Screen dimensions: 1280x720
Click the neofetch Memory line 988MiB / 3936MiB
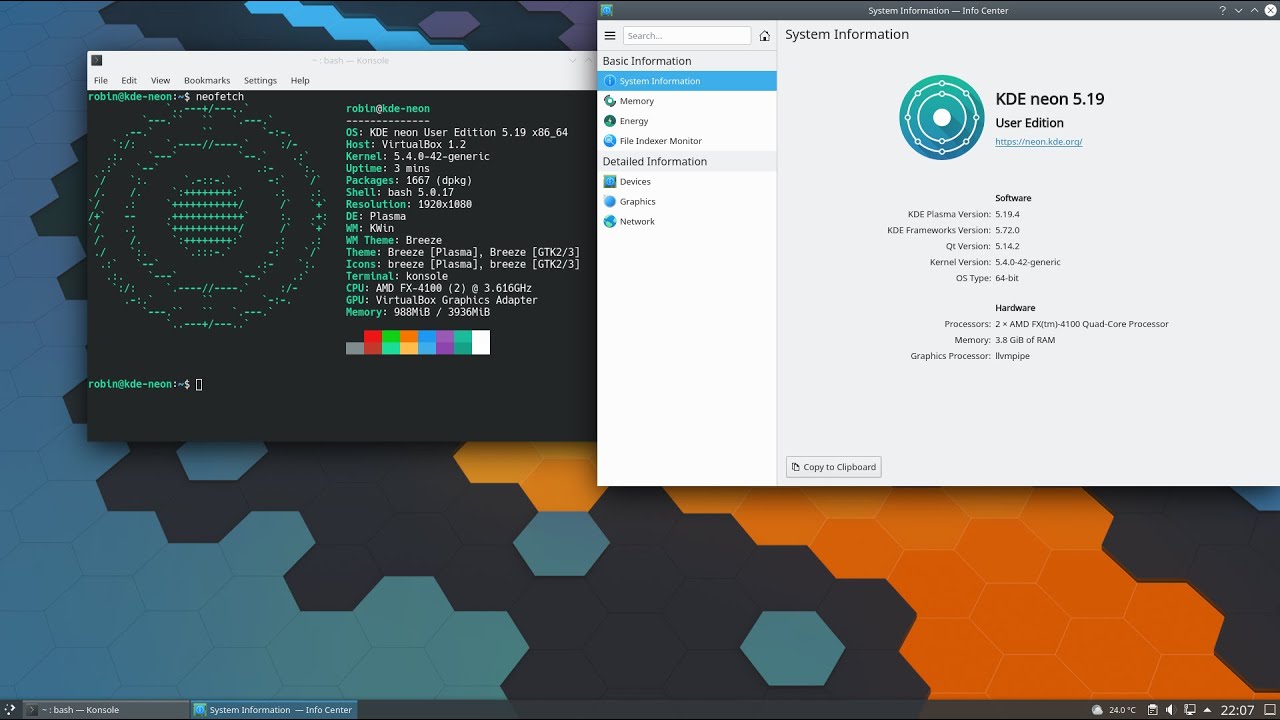pyautogui.click(x=418, y=313)
